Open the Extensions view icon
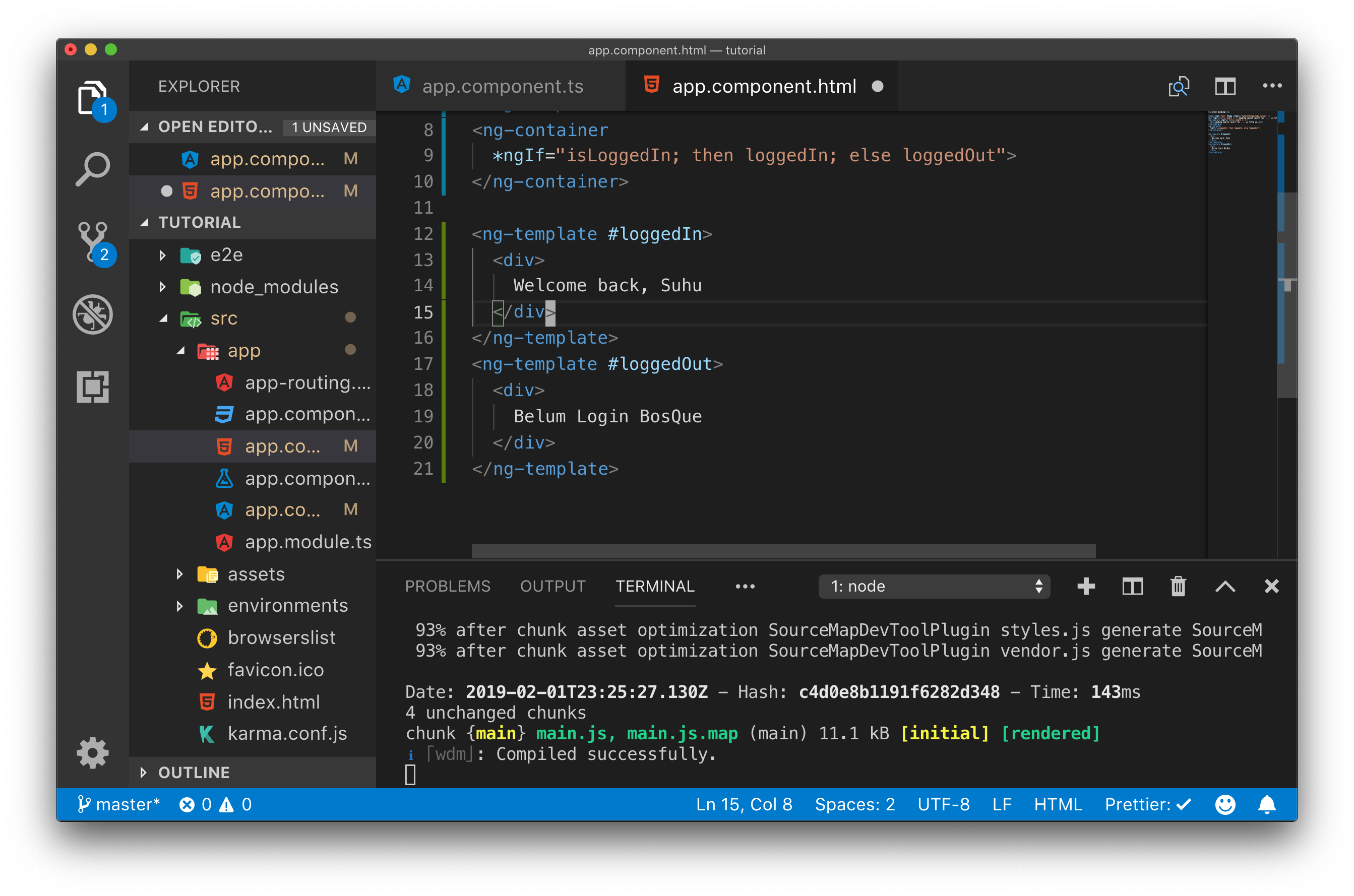1354x896 pixels. click(x=93, y=387)
